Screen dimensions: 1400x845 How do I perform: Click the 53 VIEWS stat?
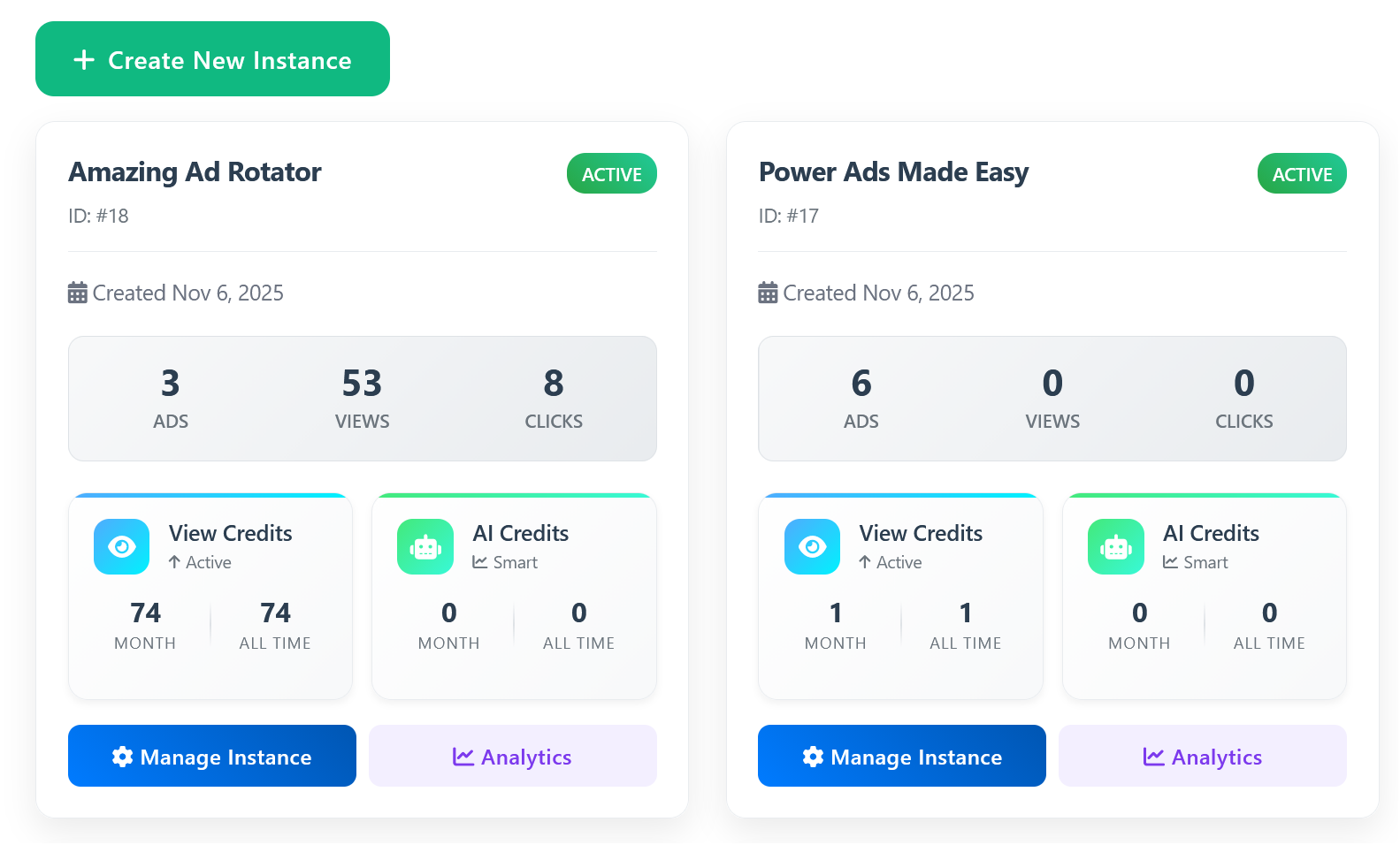(x=363, y=399)
